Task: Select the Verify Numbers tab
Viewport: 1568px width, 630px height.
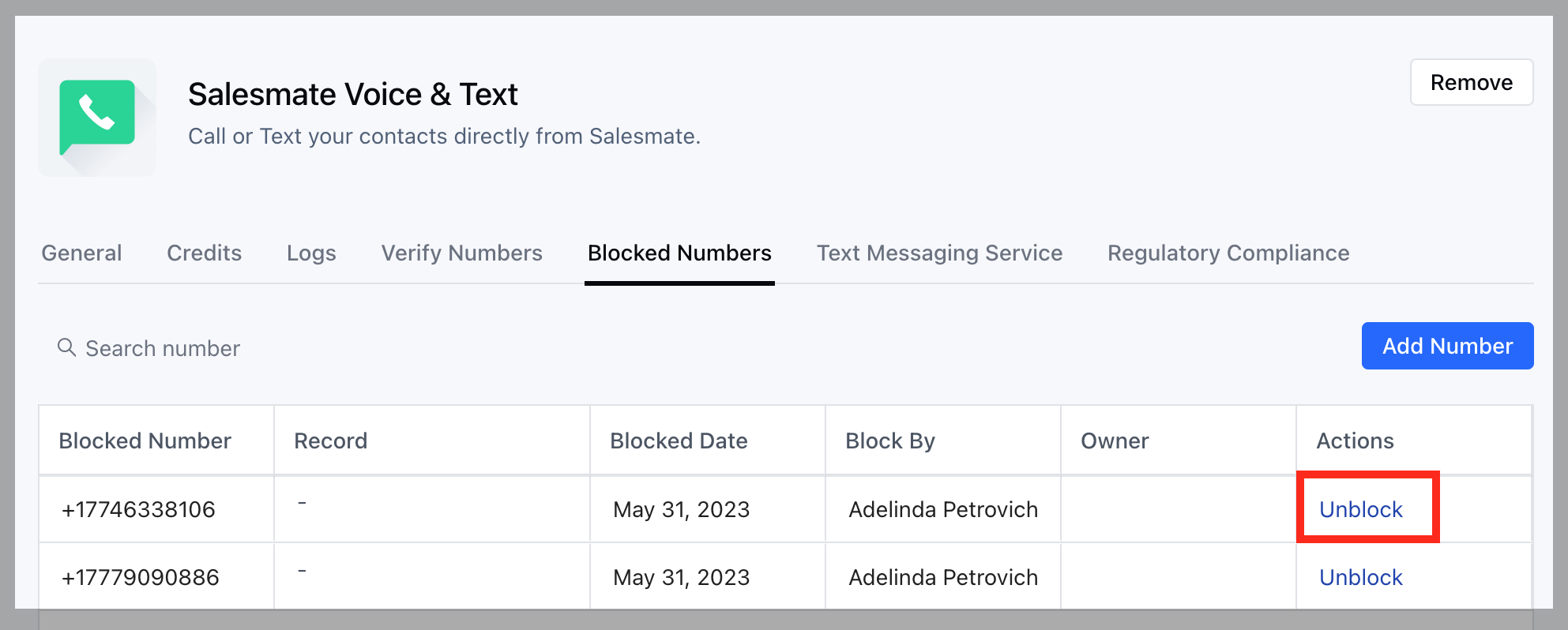Action: [461, 253]
